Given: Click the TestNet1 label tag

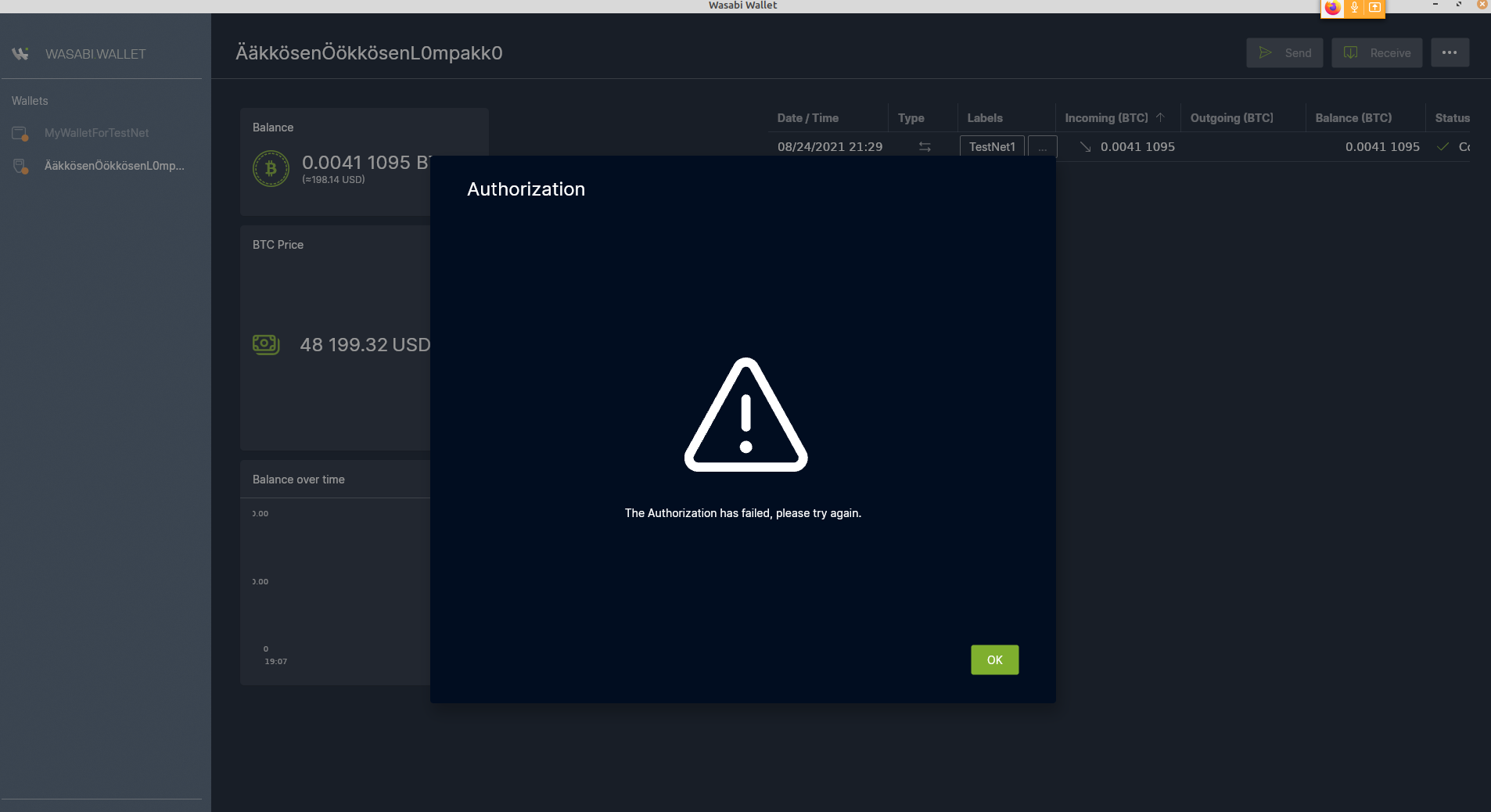Looking at the screenshot, I should [x=992, y=146].
